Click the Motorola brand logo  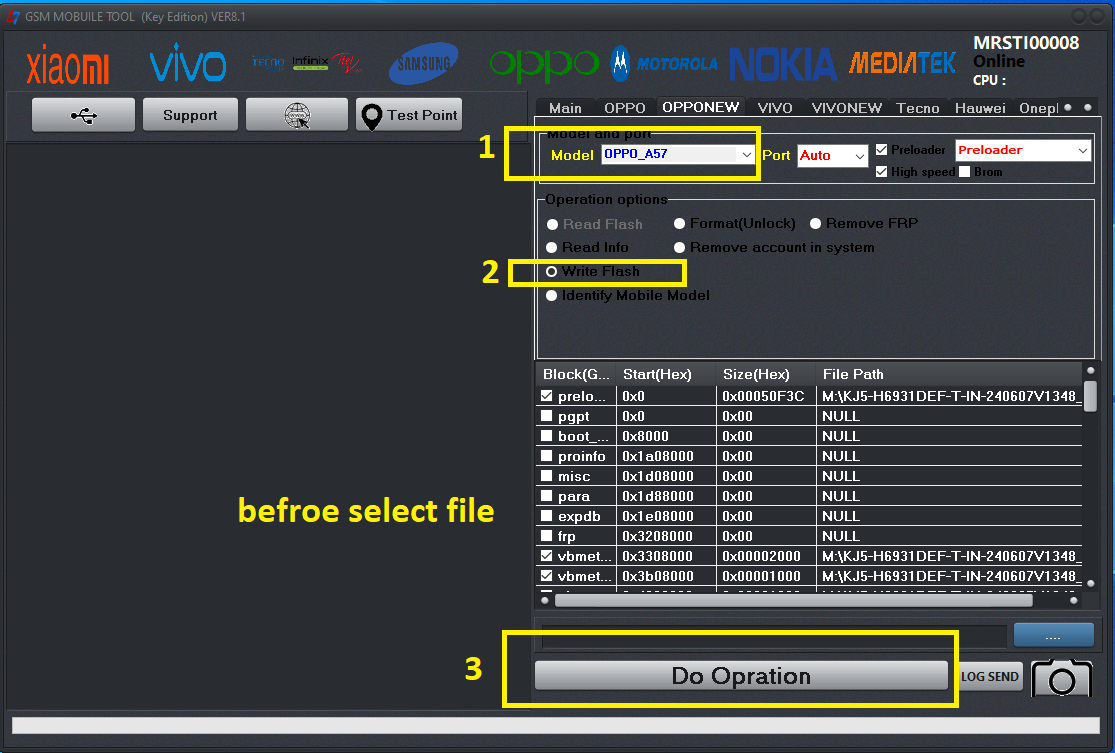point(664,64)
